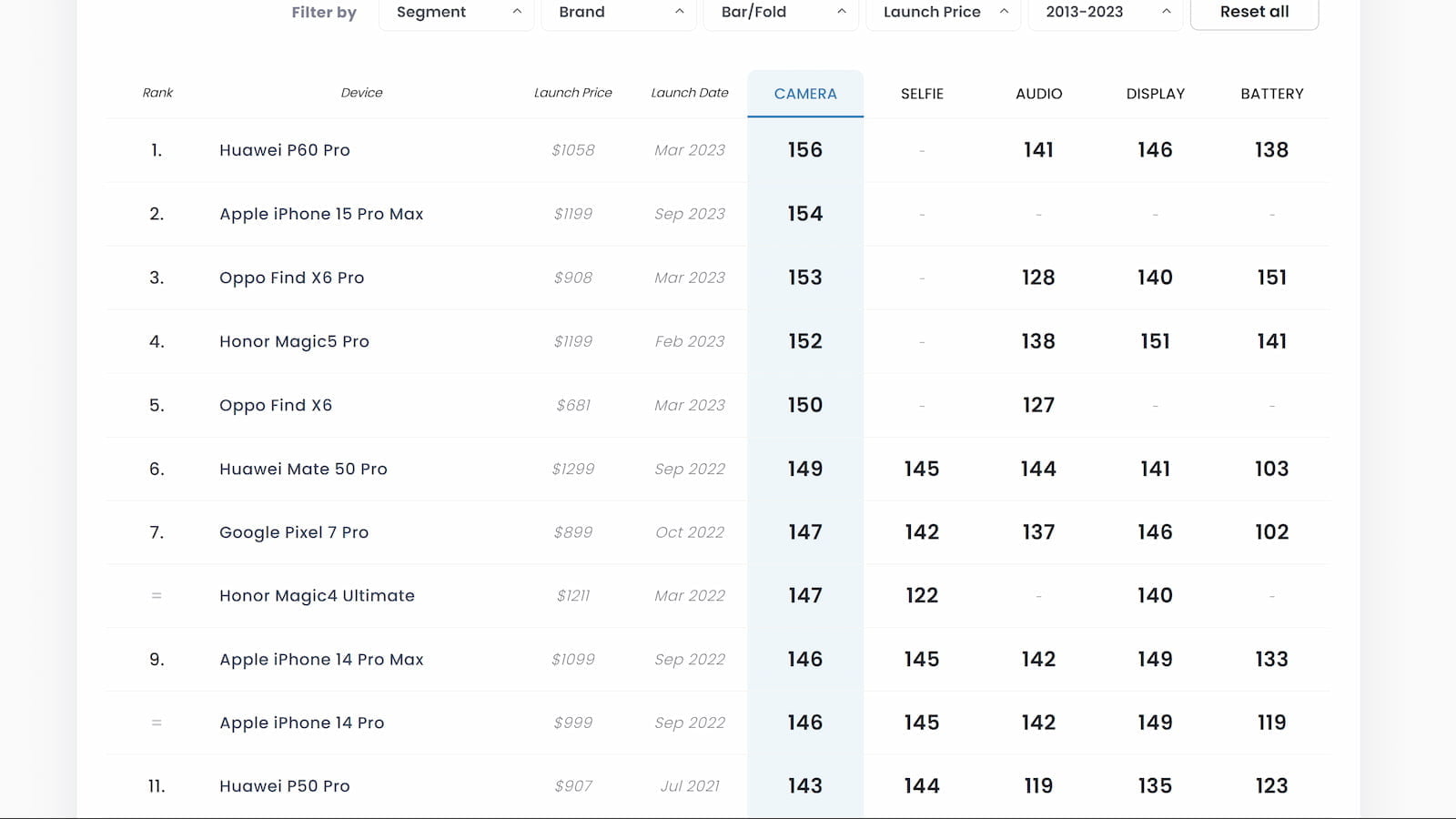This screenshot has height=819, width=1456.
Task: Open the Segment filter dropdown
Action: coord(457,12)
